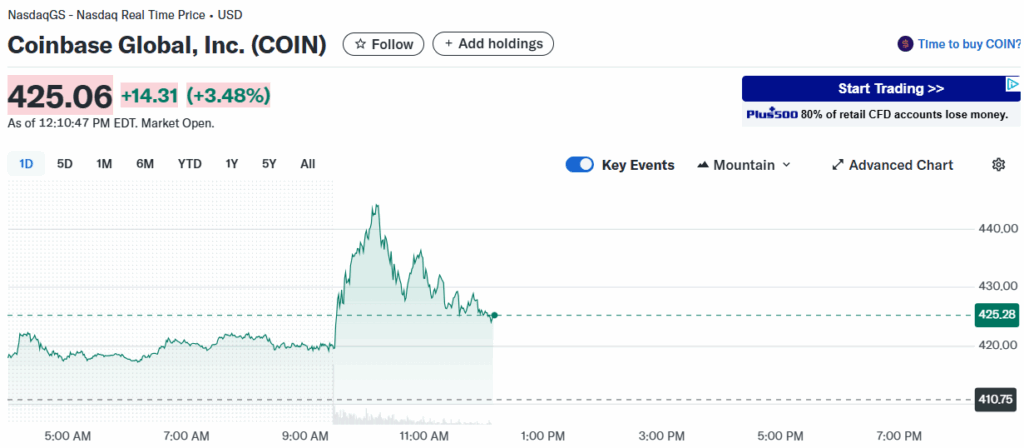Show the 1M chart range
Screen dimensions: 1024x448
point(104,164)
